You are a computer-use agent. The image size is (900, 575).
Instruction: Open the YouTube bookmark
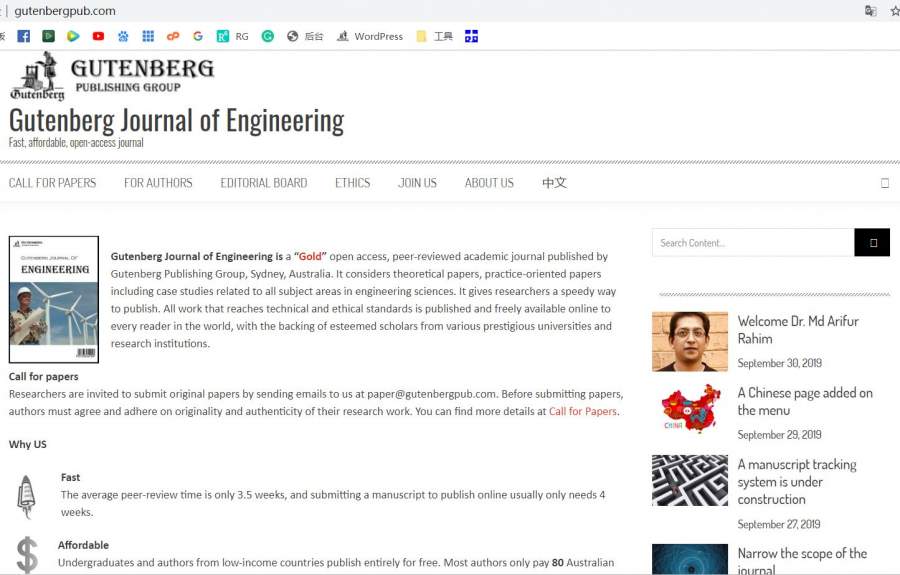[98, 36]
